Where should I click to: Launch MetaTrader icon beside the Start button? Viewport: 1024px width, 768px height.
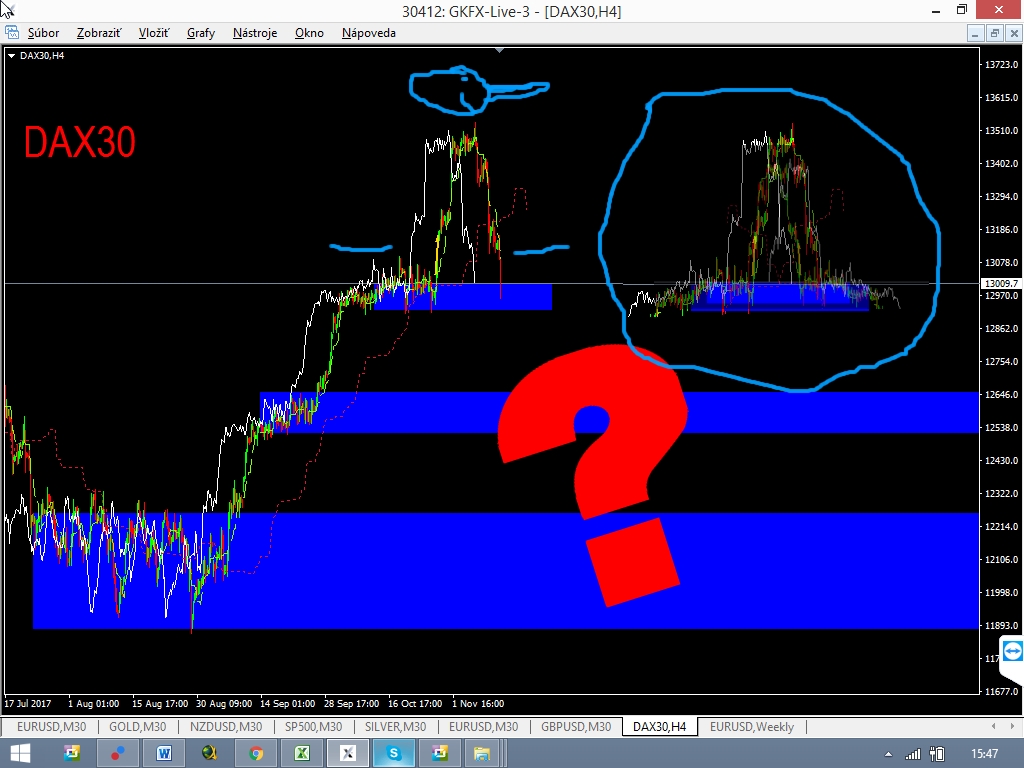pyautogui.click(x=72, y=754)
